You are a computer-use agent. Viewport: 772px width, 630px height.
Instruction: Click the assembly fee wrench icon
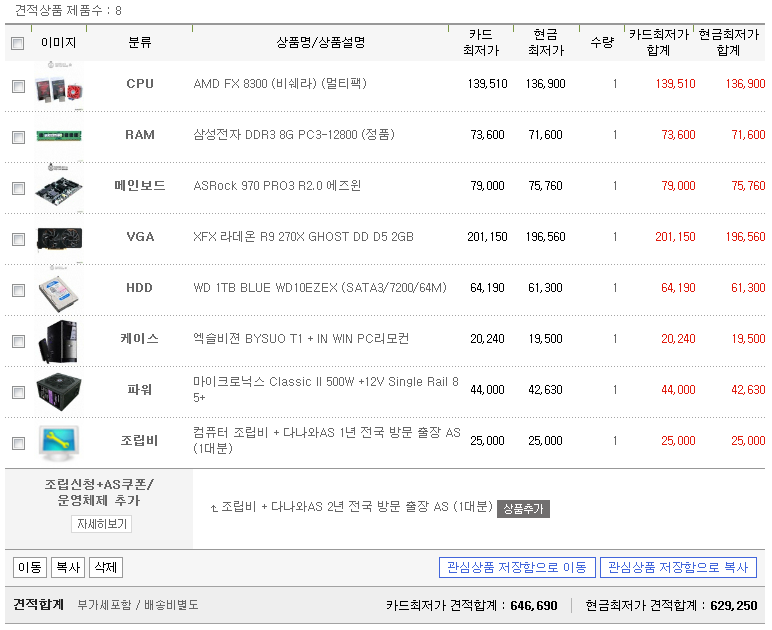tap(58, 441)
